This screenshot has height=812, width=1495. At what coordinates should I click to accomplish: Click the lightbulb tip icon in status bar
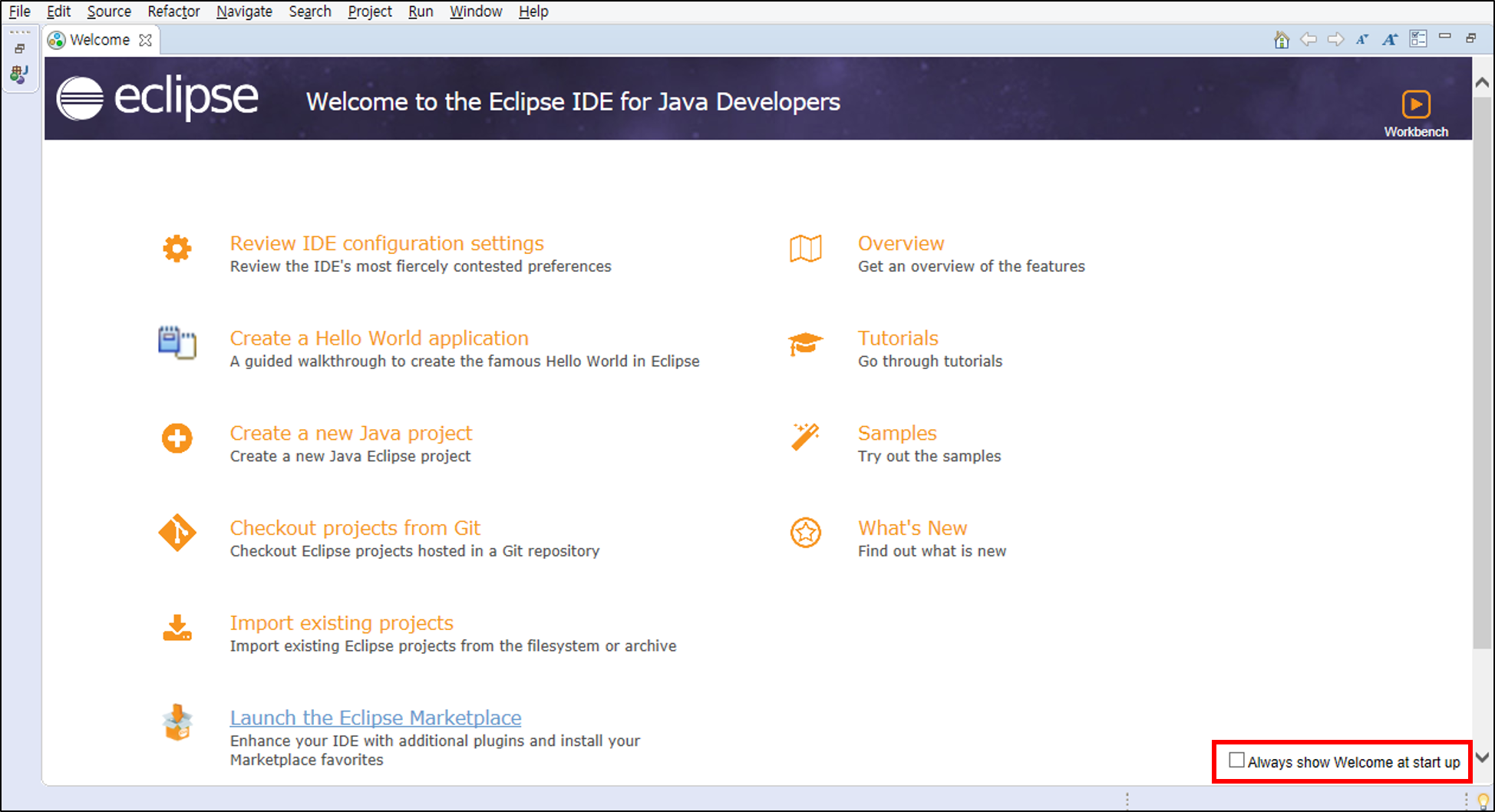tap(1483, 801)
